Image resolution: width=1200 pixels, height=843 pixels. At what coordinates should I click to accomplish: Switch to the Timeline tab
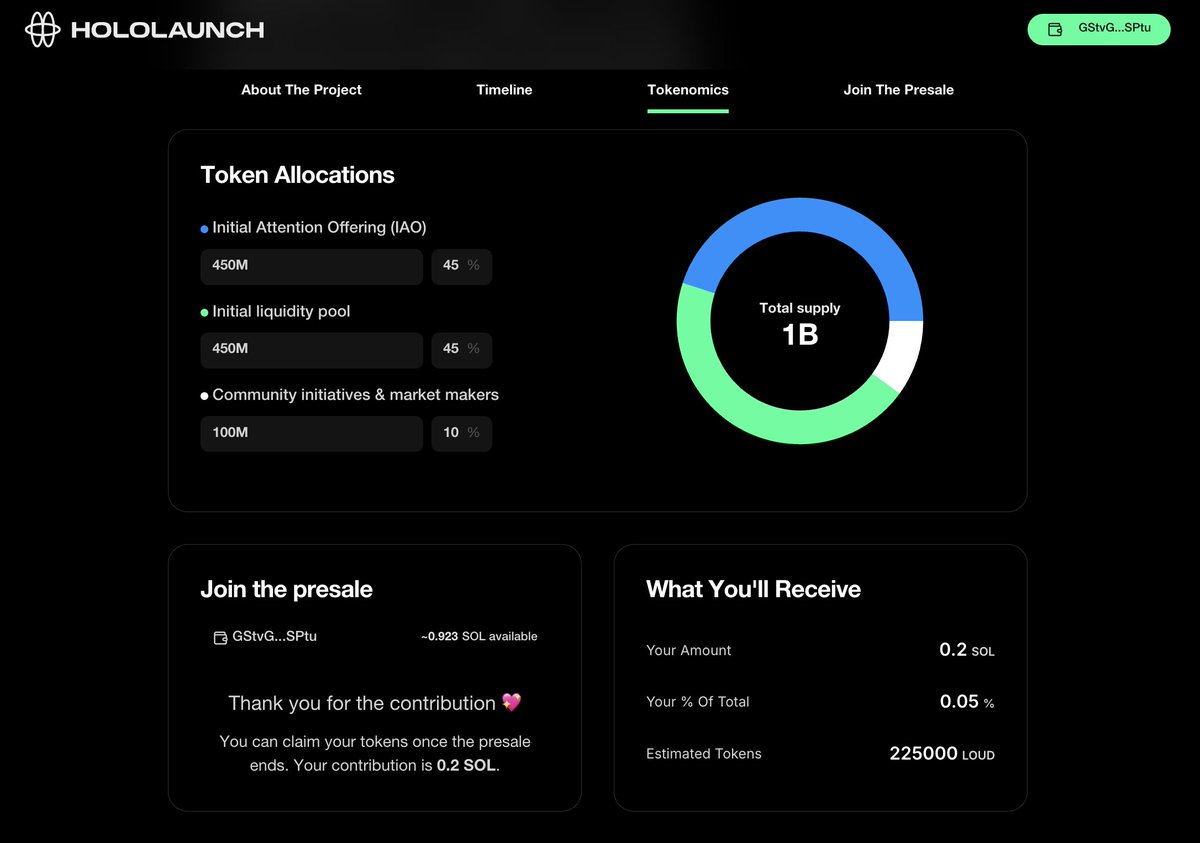point(504,90)
